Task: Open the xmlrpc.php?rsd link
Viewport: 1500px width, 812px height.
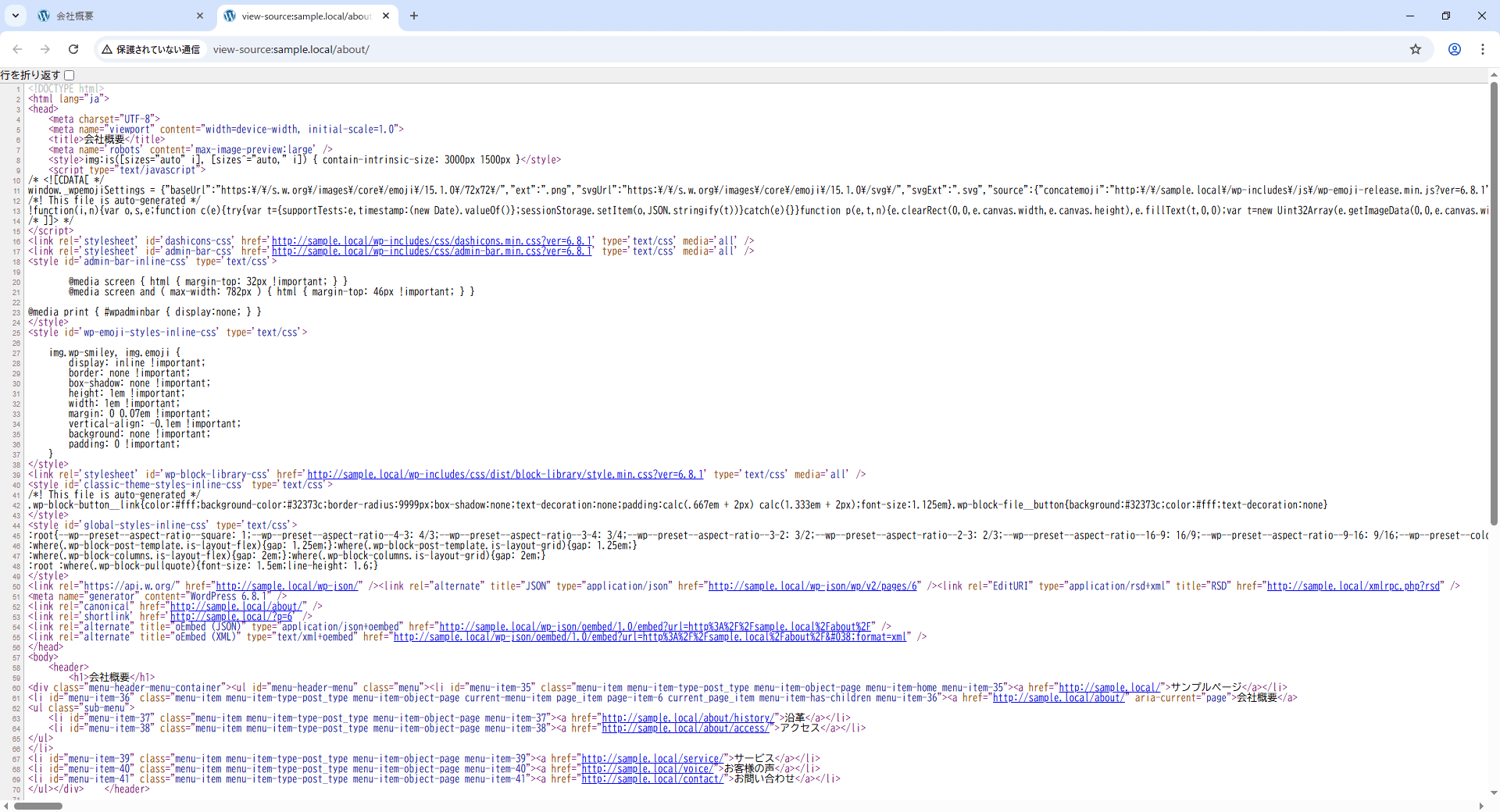Action: click(x=1353, y=586)
